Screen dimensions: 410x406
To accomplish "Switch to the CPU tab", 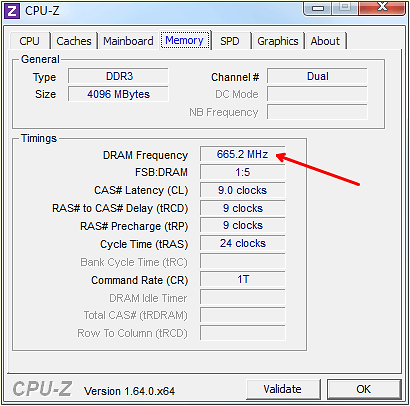I will point(30,41).
